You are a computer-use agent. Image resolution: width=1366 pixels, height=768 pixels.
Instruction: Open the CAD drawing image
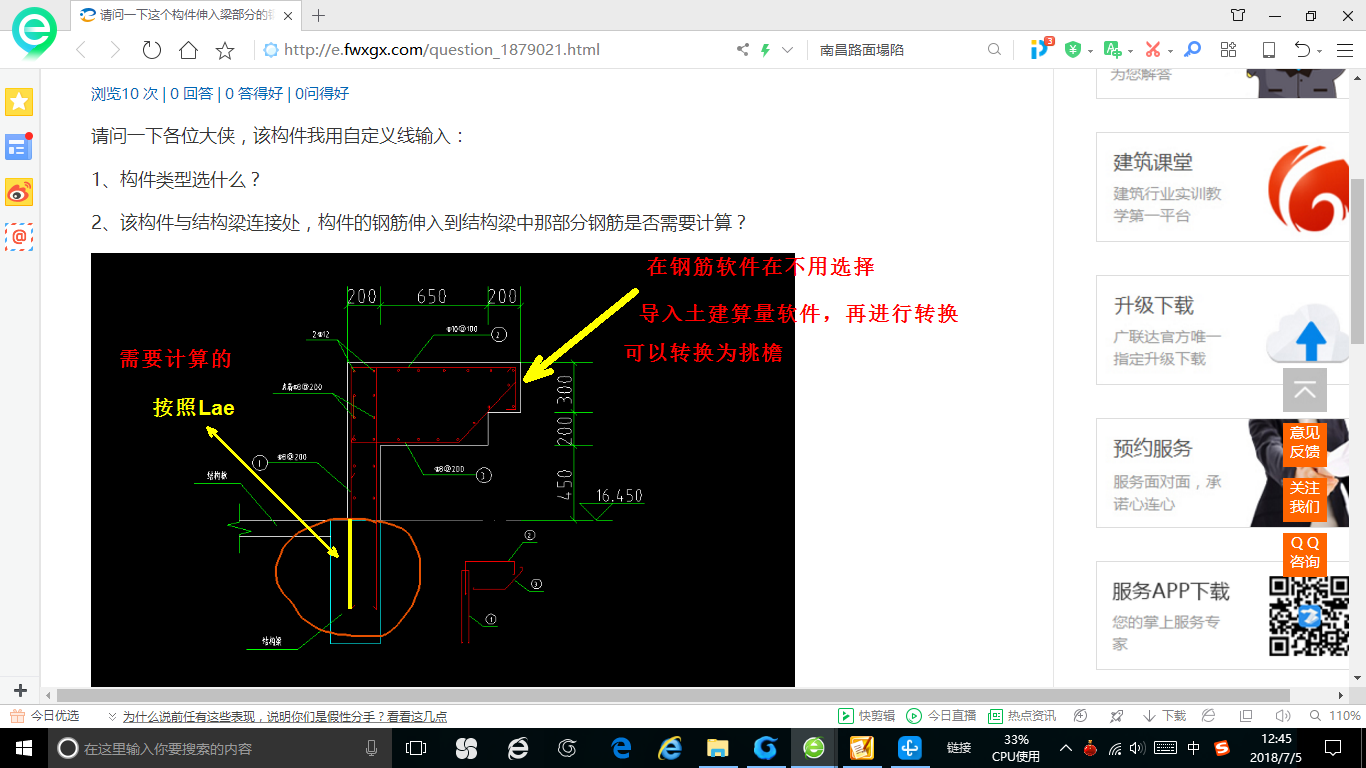coord(443,470)
